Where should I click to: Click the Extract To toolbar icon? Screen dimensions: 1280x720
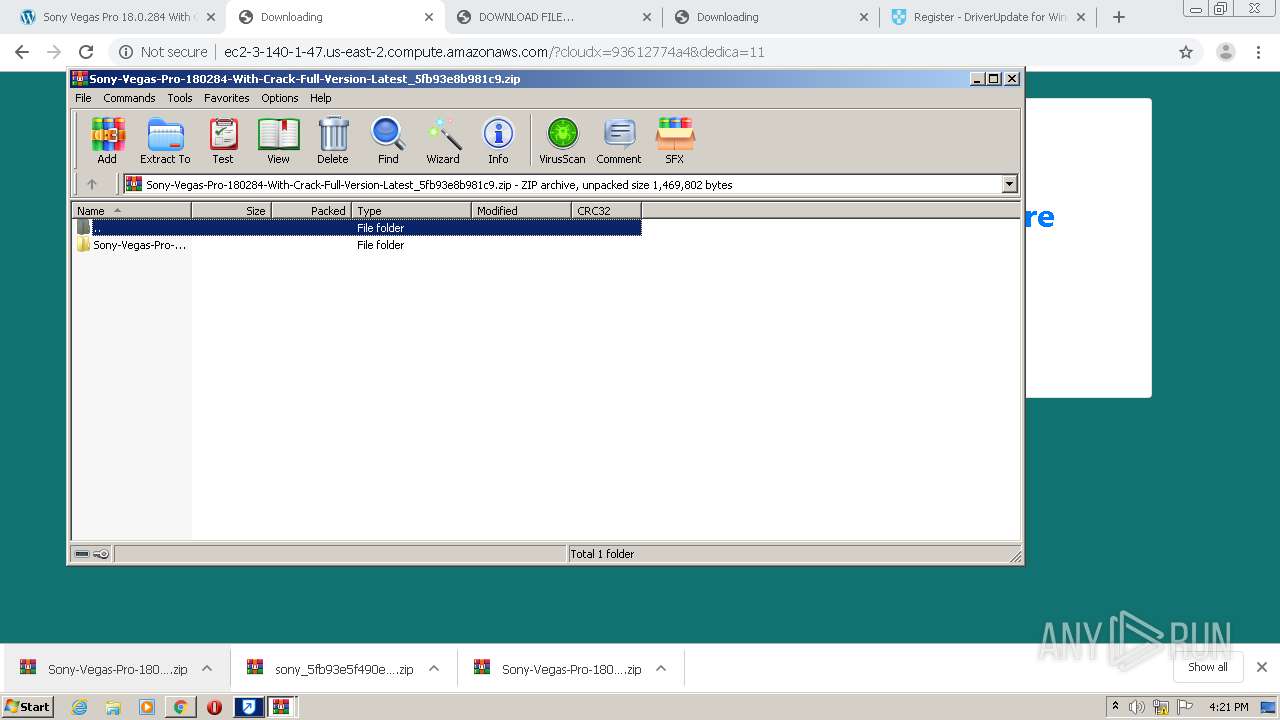[165, 140]
